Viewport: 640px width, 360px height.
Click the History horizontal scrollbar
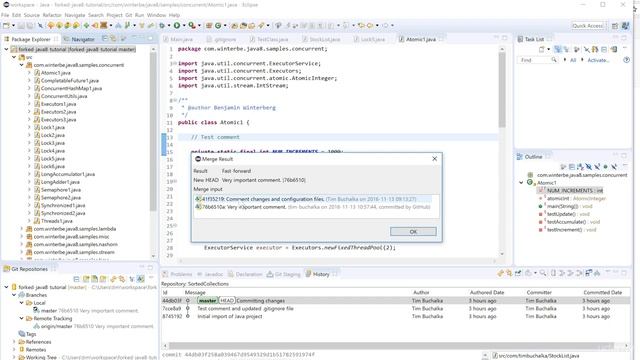[x=392, y=346]
